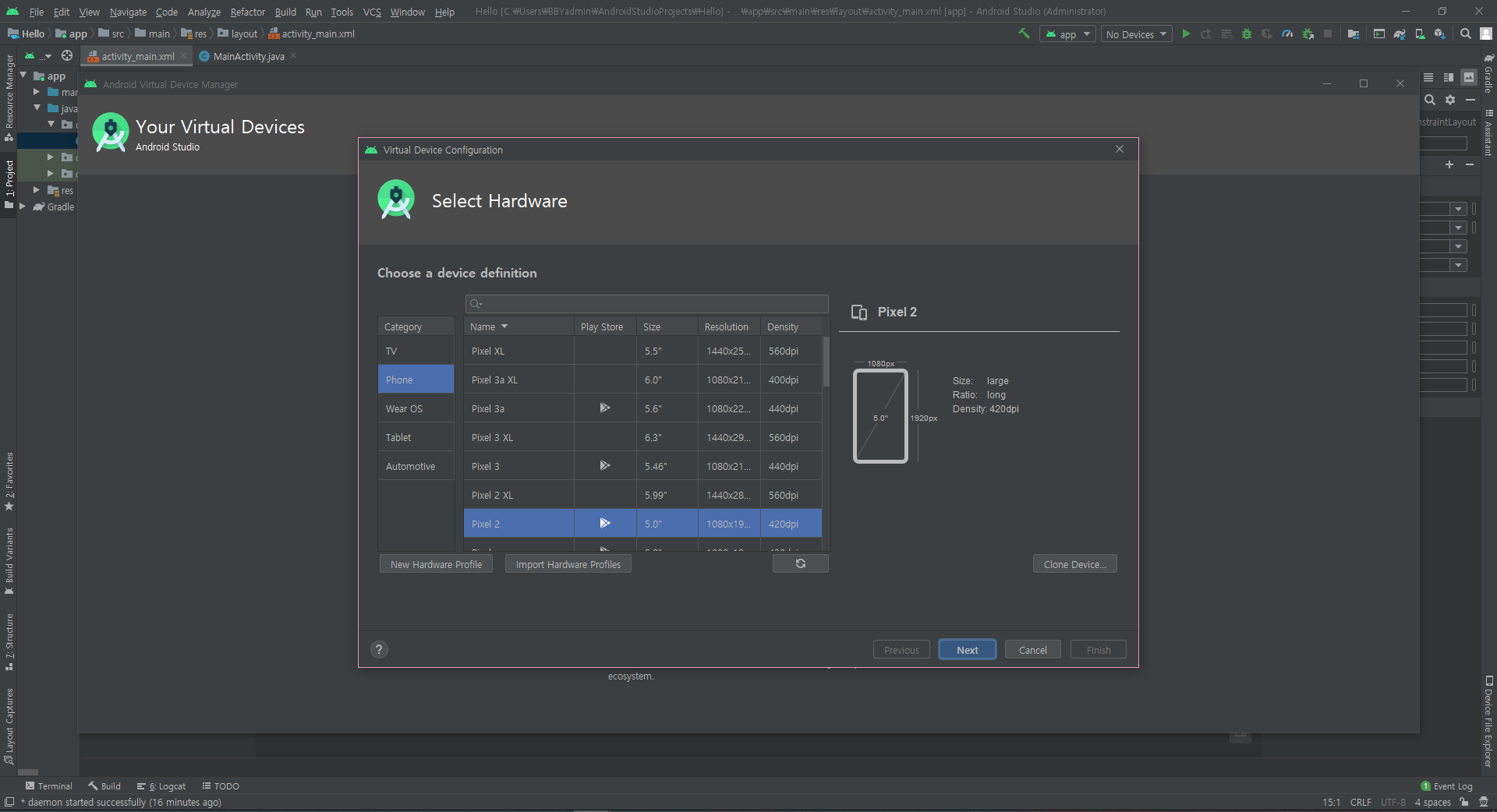
Task: Open the SDK Manager toolbar icon
Action: point(1440,34)
